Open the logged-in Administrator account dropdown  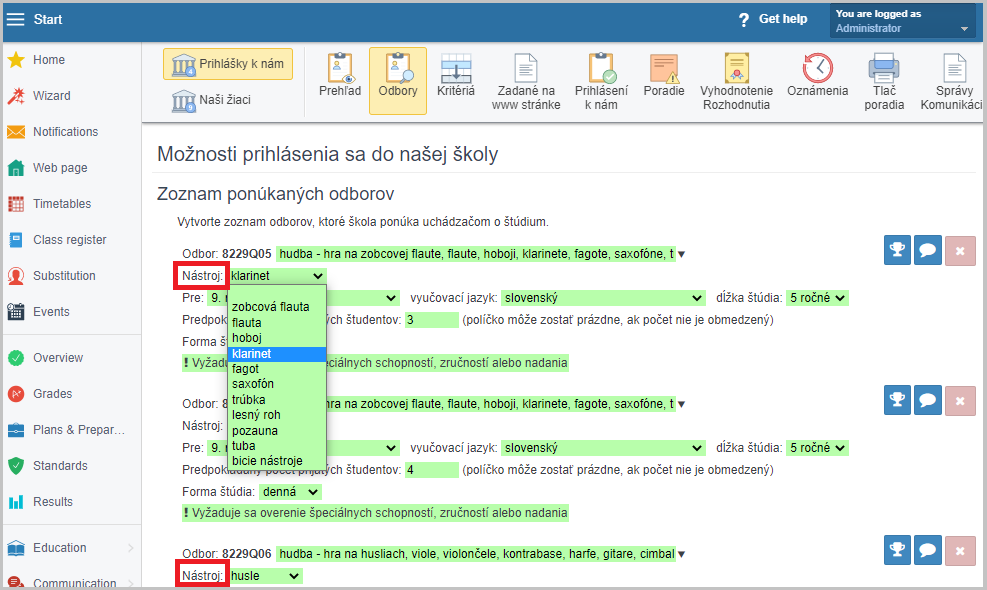[x=902, y=21]
